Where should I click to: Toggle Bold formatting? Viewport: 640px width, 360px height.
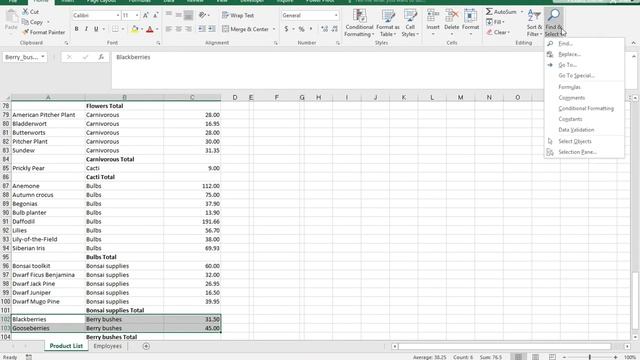[x=76, y=29]
